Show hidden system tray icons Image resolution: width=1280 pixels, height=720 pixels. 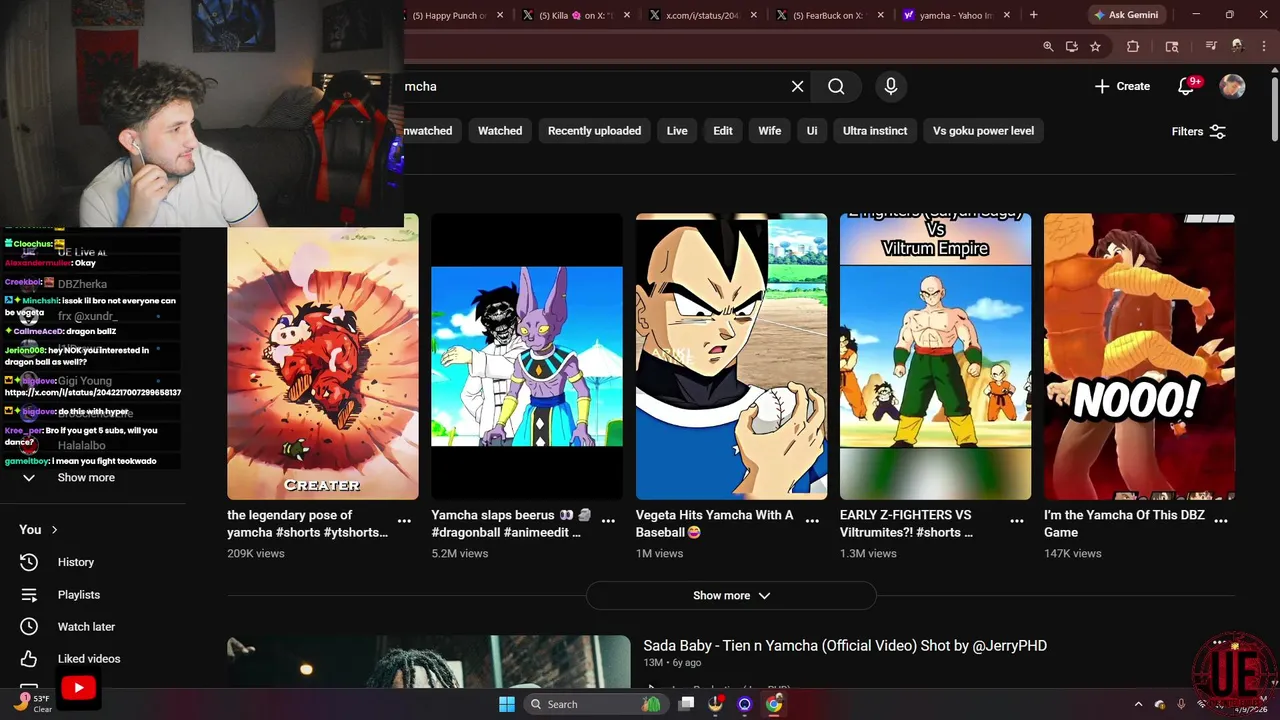1138,704
